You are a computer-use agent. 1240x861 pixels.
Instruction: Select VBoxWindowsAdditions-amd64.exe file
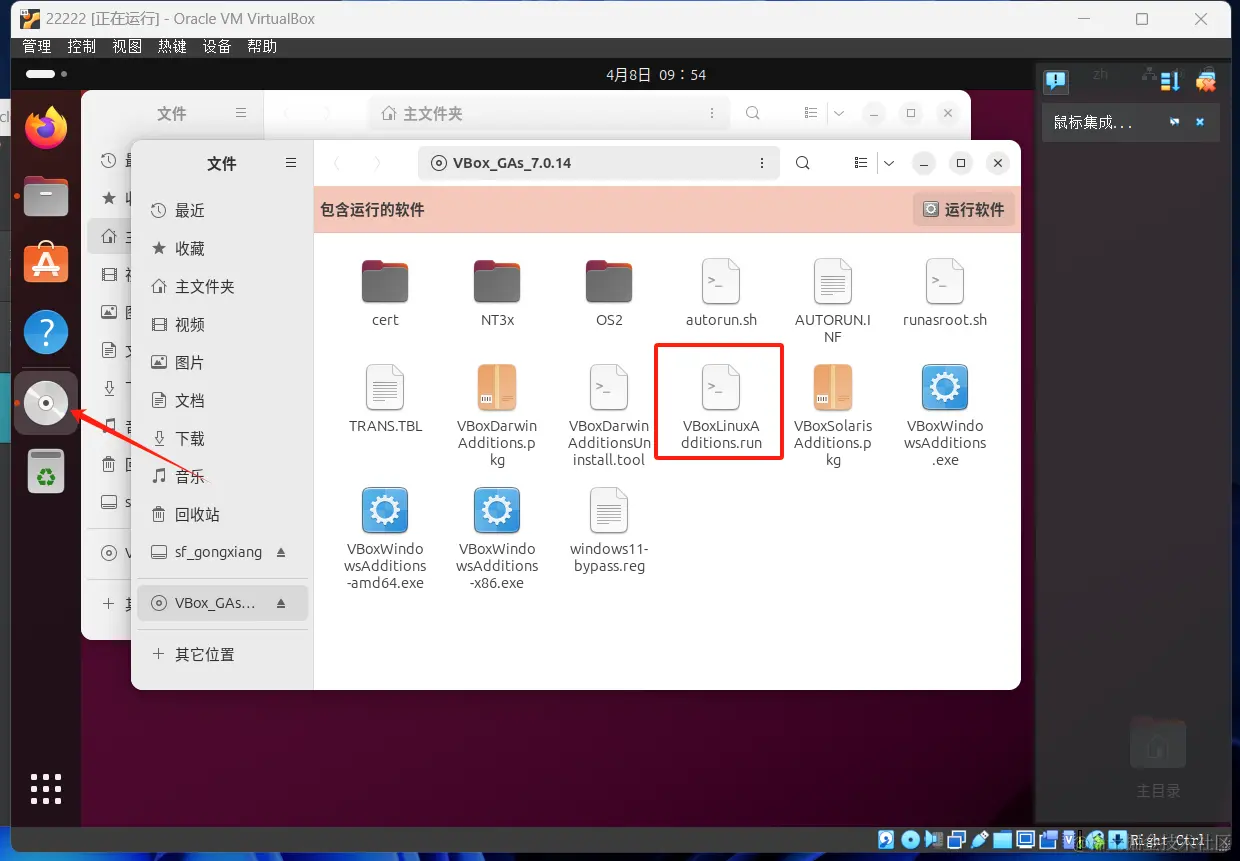pos(385,538)
